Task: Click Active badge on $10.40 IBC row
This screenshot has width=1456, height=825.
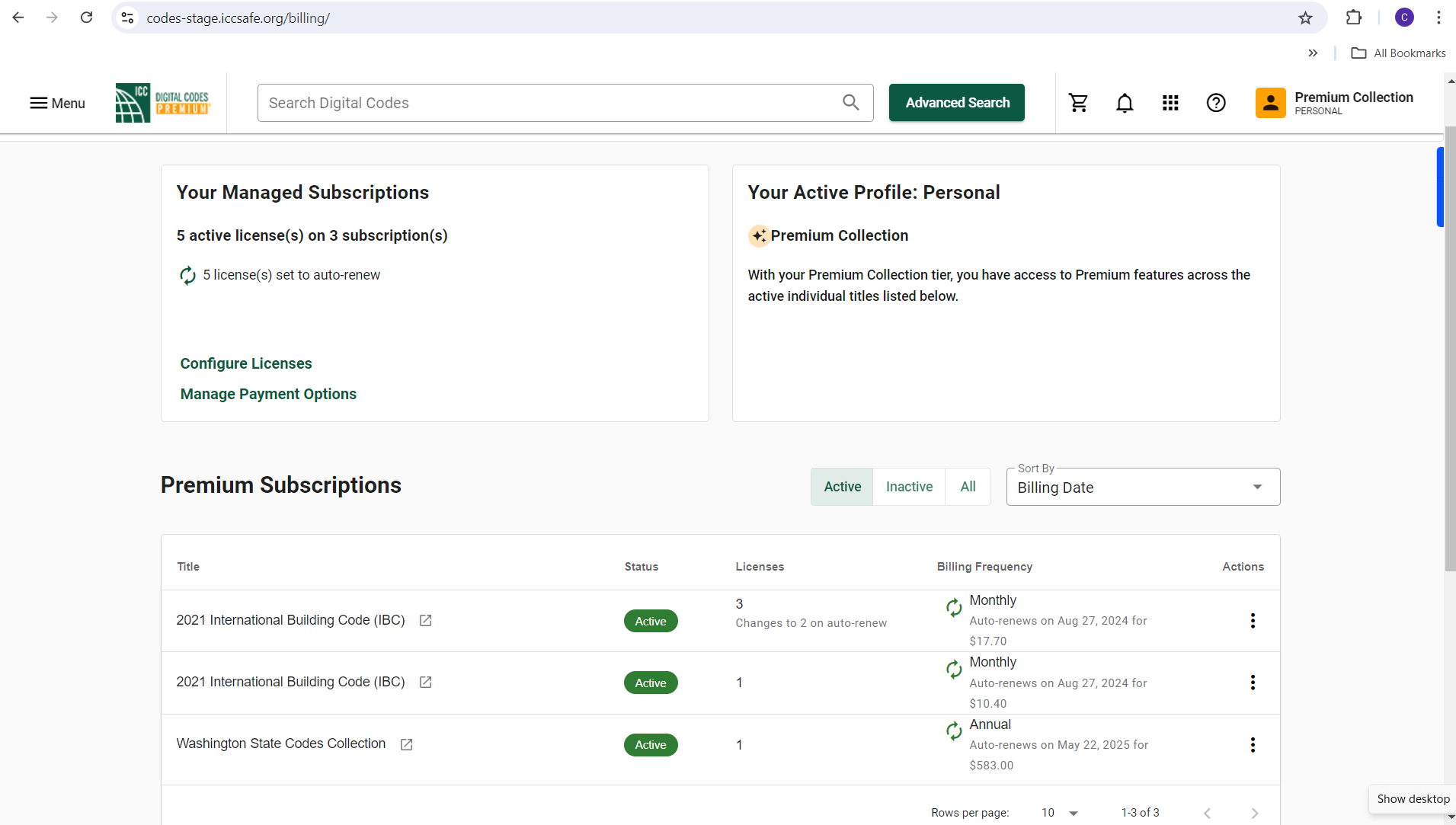Action: 651,683
